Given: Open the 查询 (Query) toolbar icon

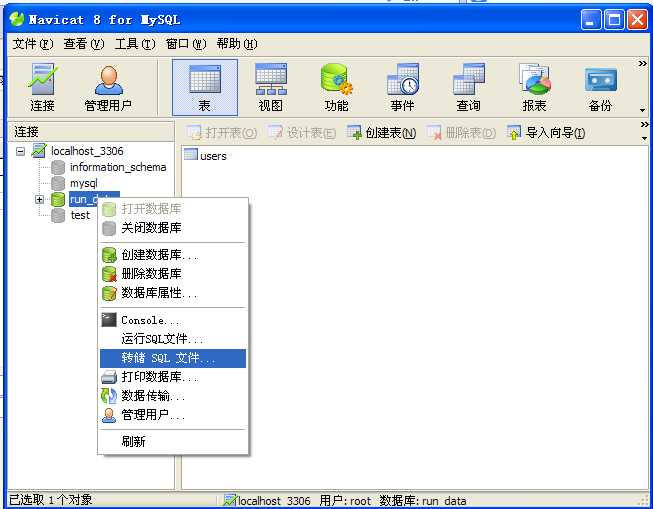Looking at the screenshot, I should coord(469,87).
